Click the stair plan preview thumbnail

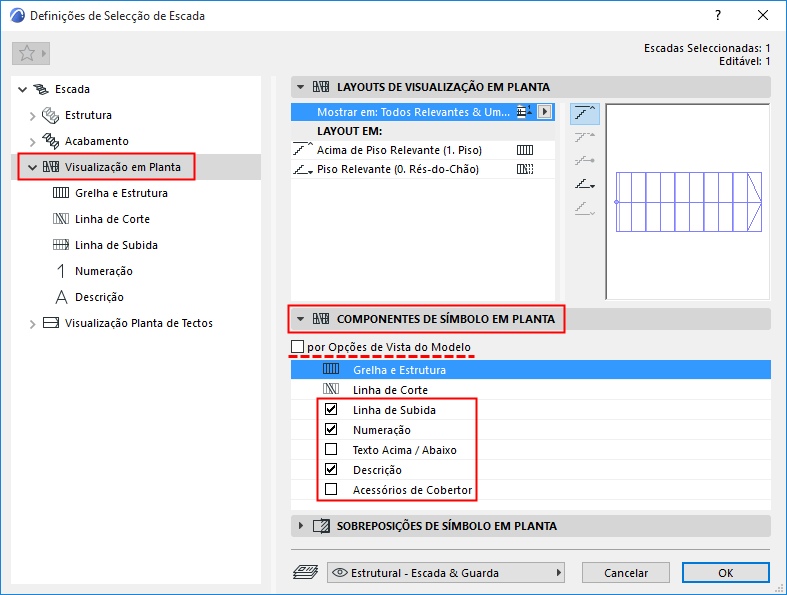pos(688,202)
